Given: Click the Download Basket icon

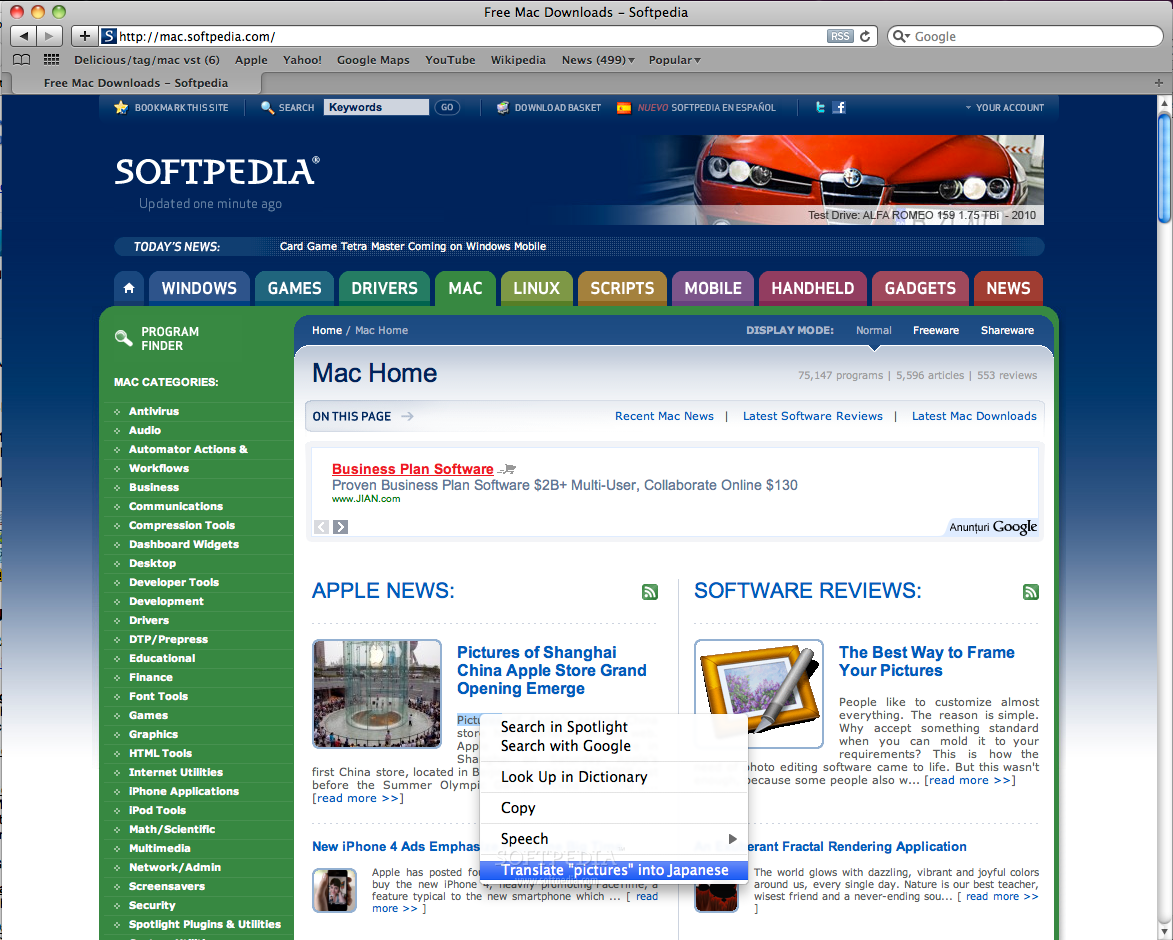Looking at the screenshot, I should [x=503, y=107].
